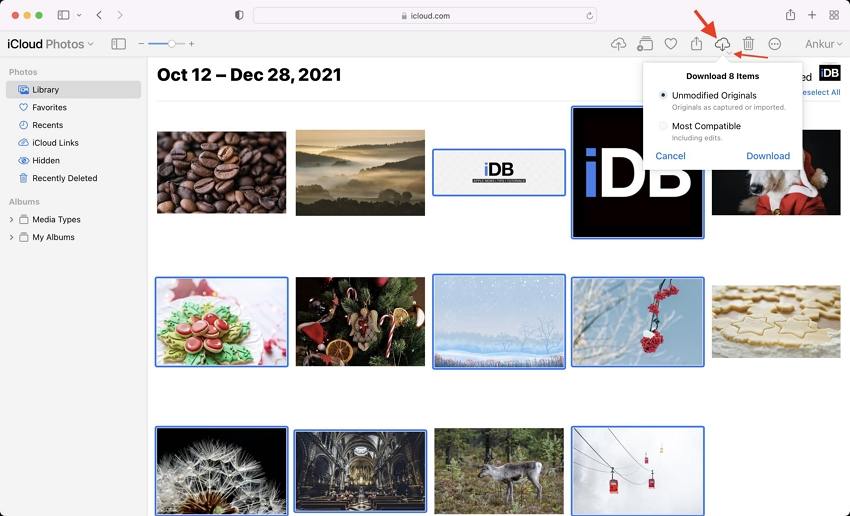The image size is (850, 516).
Task: Open Favorites in the sidebar
Action: click(49, 107)
